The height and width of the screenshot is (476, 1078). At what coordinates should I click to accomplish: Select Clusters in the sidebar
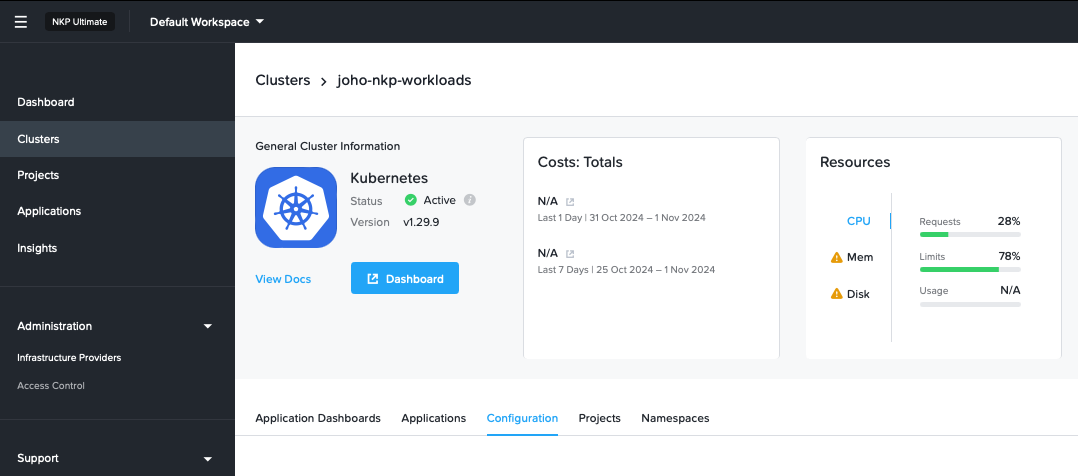117,139
